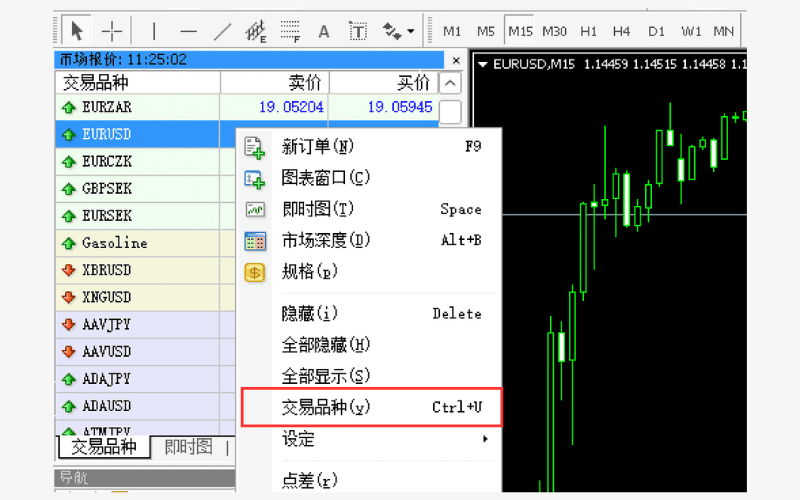
Task: Select the ADAJPY symbol row
Action: coord(145,379)
